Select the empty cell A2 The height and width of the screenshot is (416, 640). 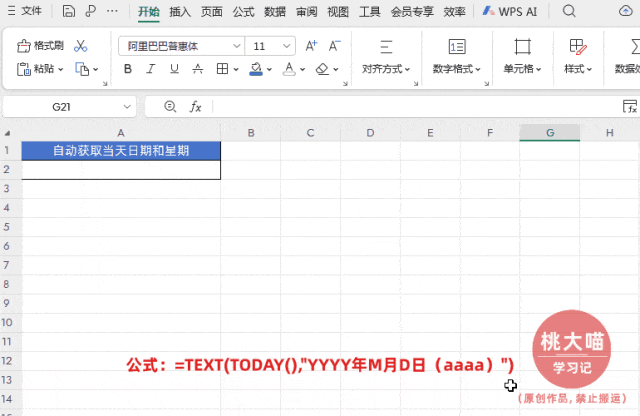[121, 170]
